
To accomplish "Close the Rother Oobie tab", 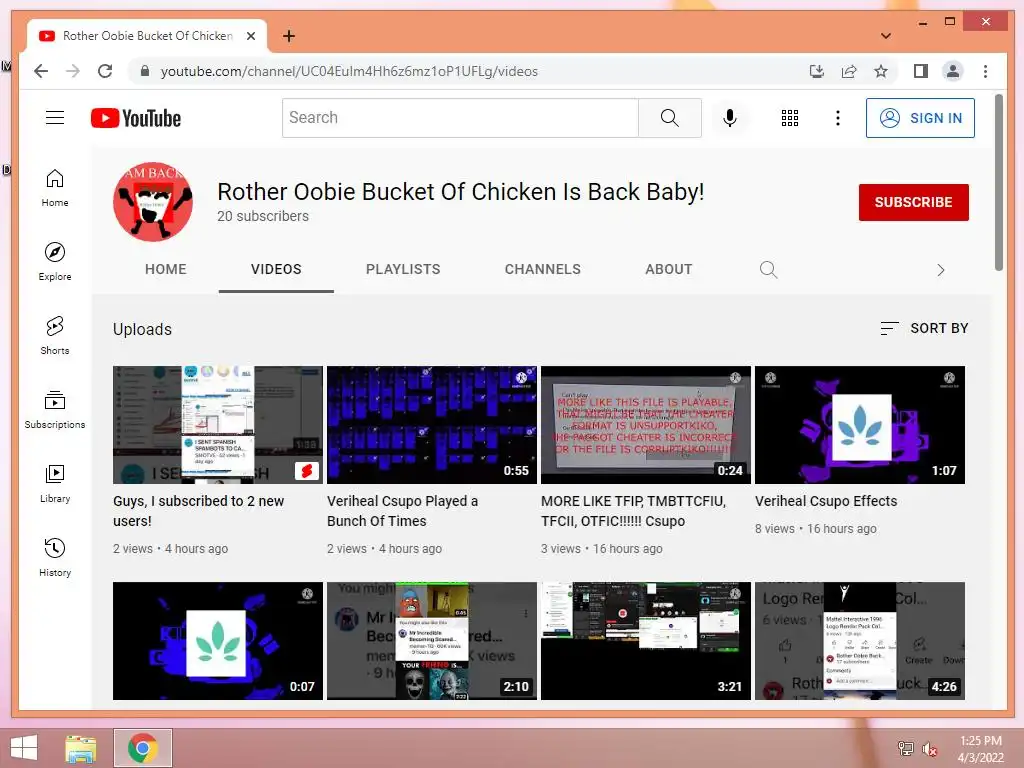I will pyautogui.click(x=251, y=36).
